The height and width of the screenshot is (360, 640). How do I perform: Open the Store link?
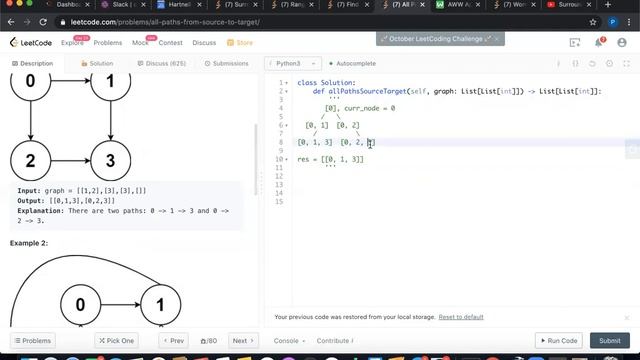[240, 43]
